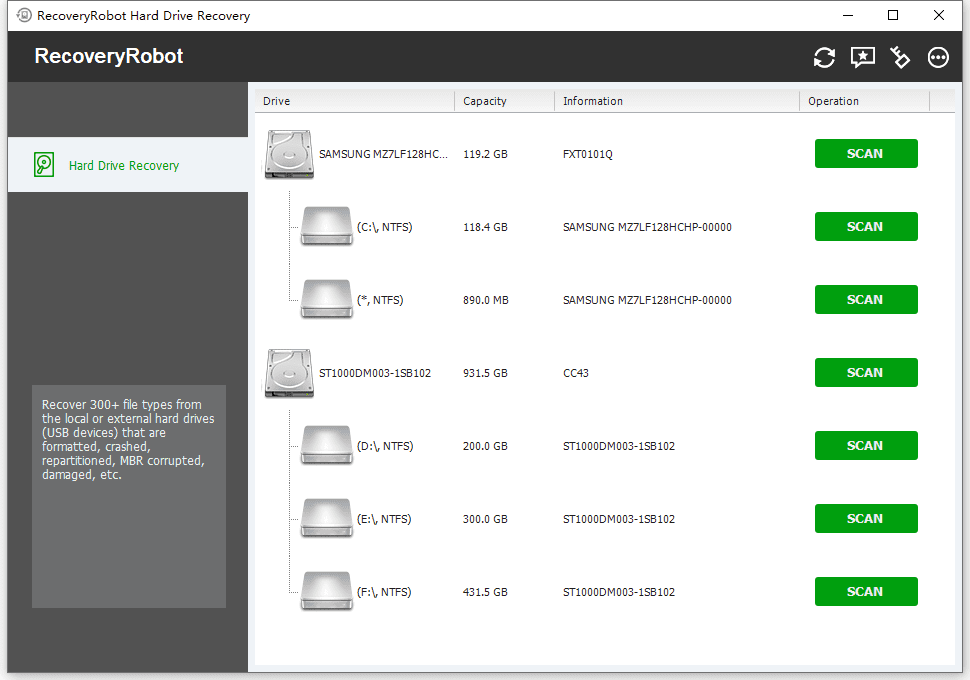Scan the Samsung FXT0101Q disk
This screenshot has width=970, height=680.
pos(865,154)
